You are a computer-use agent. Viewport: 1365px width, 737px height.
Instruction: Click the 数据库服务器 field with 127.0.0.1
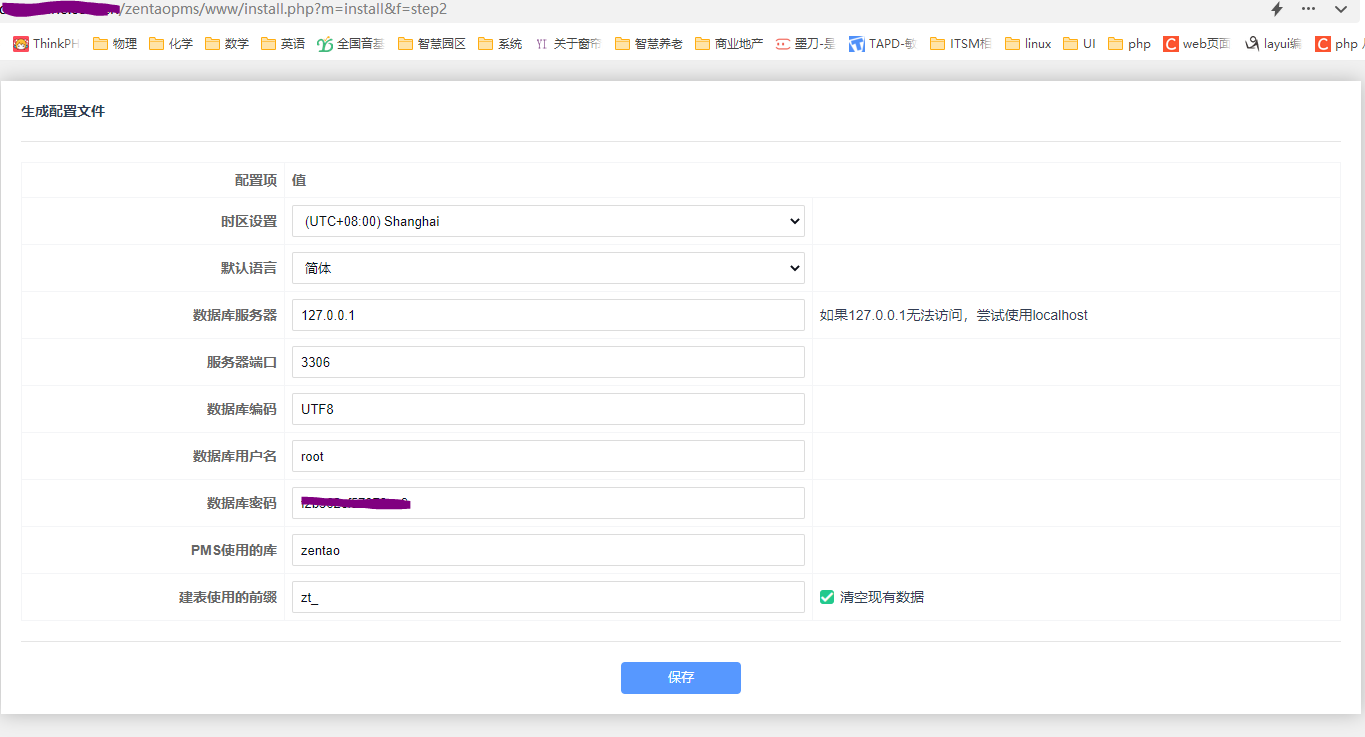click(548, 315)
